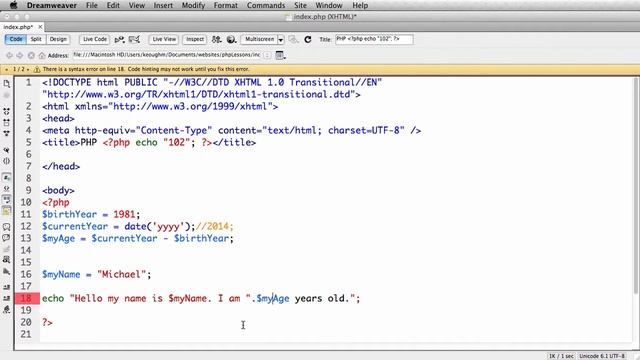640x360 pixels.
Task: Click $birthYear variable on line 11
Action: click(69, 215)
